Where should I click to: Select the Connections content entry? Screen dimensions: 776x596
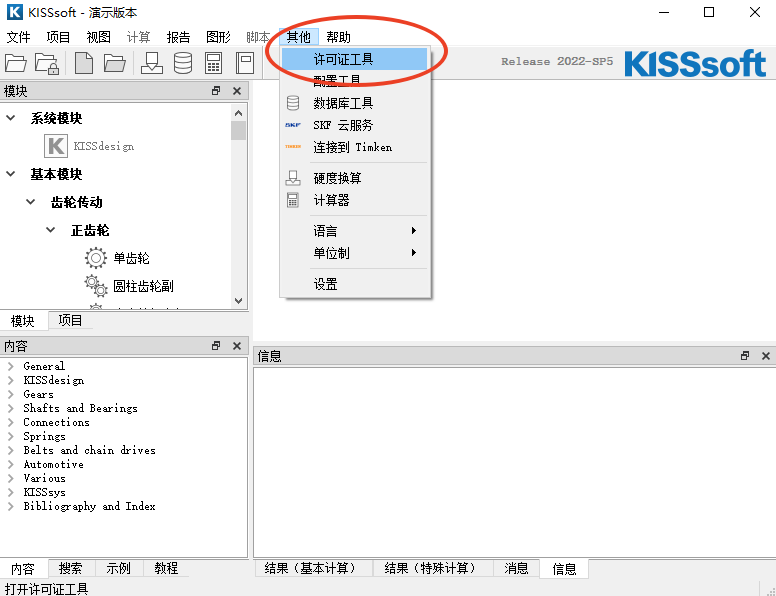57,422
